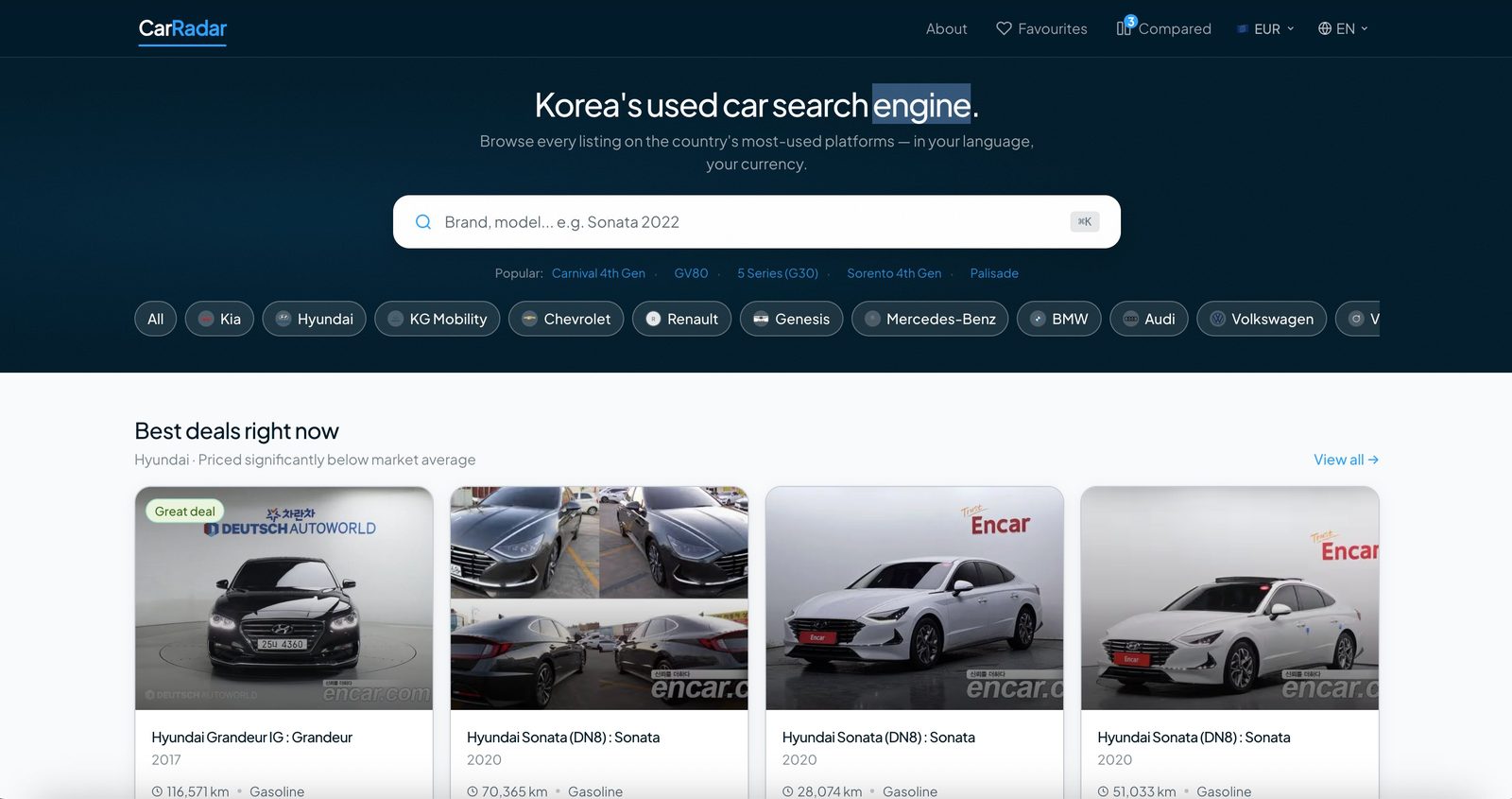Click the Volkswagen logo icon

pyautogui.click(x=1217, y=319)
